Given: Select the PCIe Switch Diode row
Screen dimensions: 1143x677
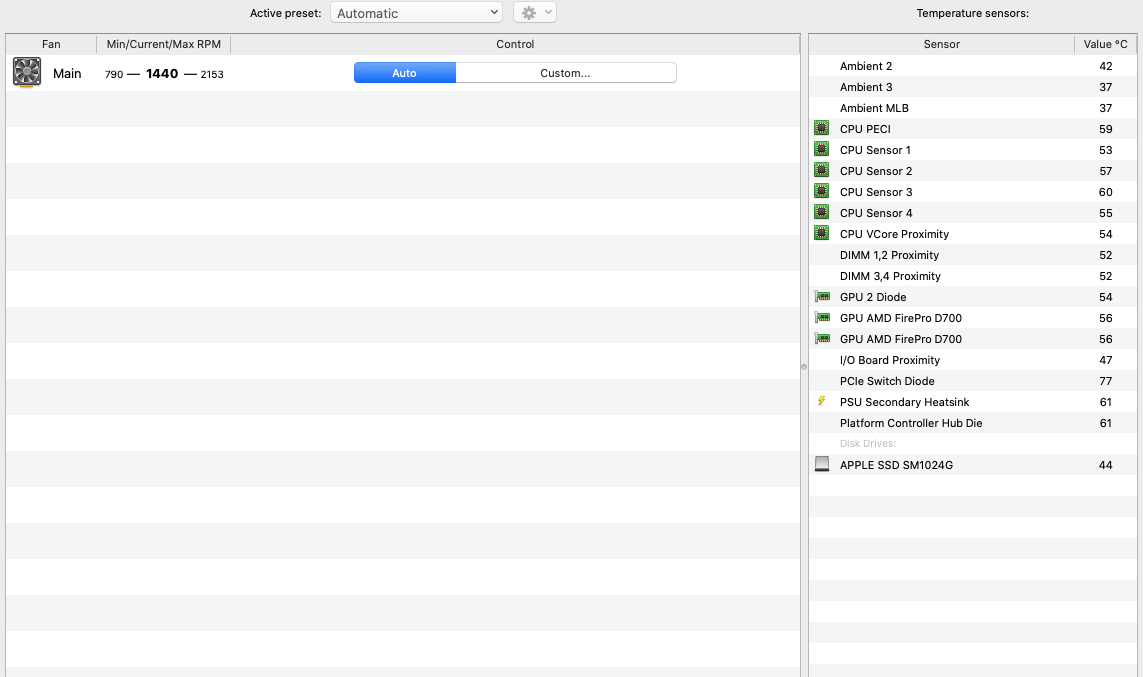Looking at the screenshot, I should click(972, 381).
